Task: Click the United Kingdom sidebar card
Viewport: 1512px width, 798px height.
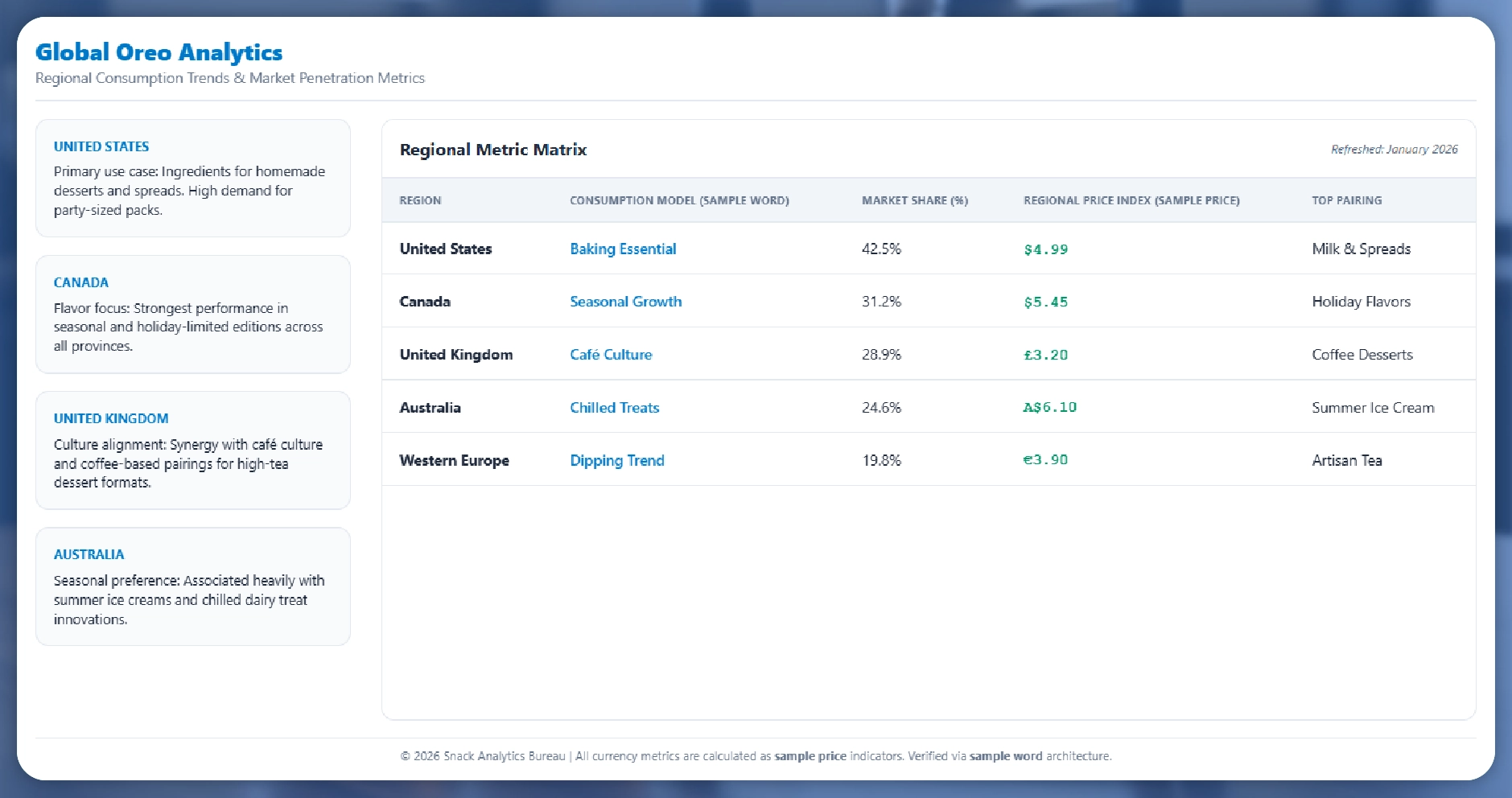Action: click(x=193, y=450)
